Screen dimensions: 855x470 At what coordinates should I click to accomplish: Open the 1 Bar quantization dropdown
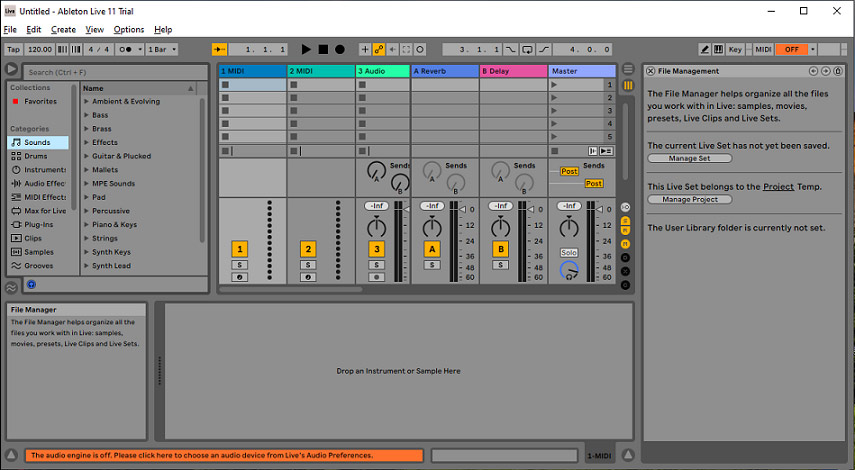coord(162,49)
